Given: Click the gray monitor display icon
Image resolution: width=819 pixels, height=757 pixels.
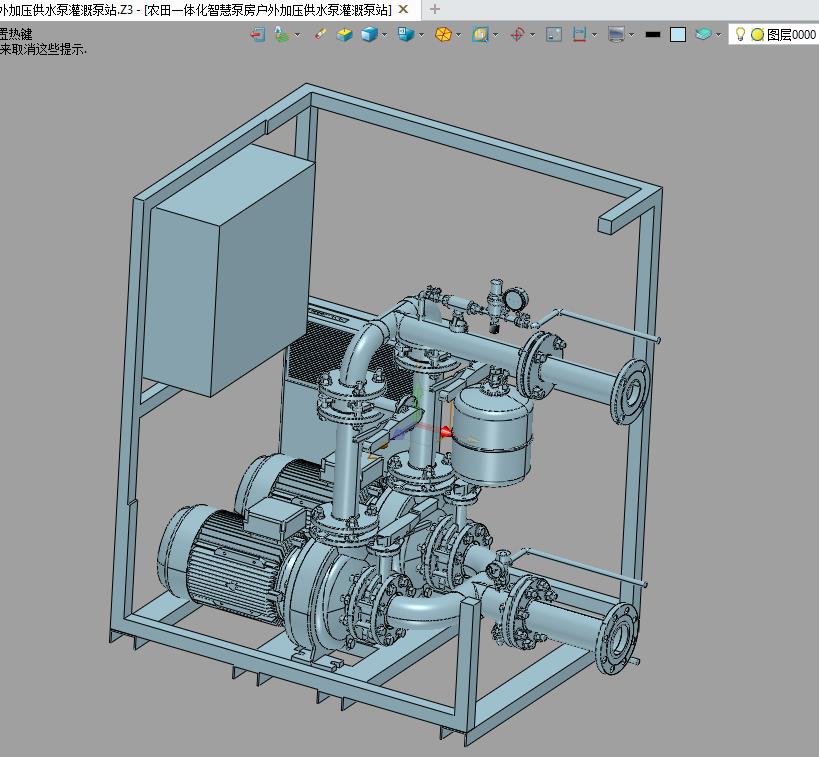Looking at the screenshot, I should tap(616, 34).
